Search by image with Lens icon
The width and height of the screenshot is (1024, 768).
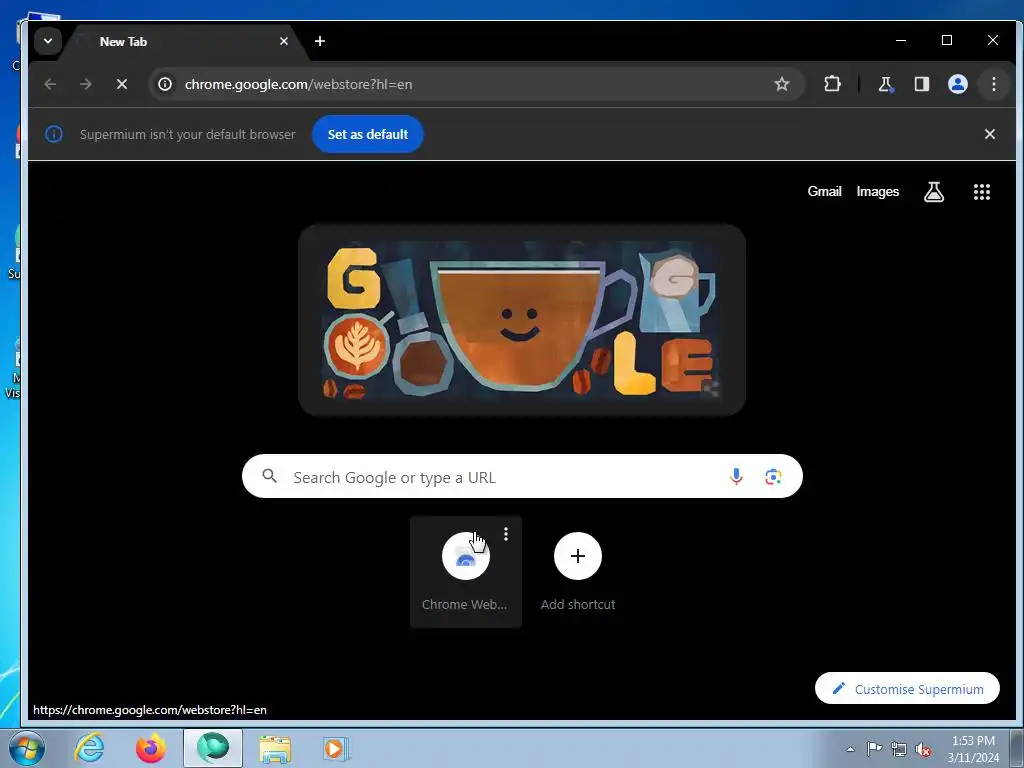click(x=773, y=477)
